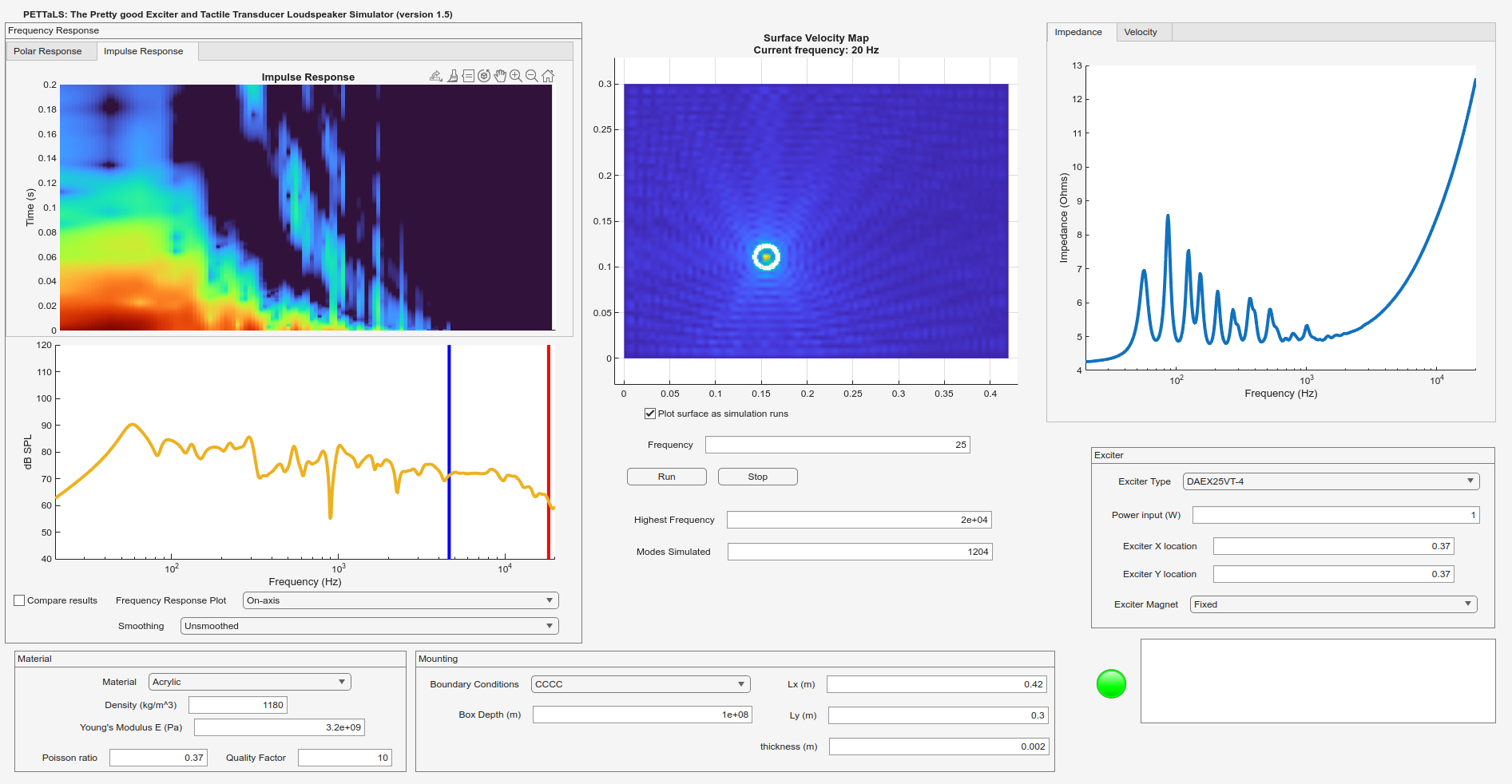Click the Highest Frequency field showing 2e+04
Image resolution: width=1512 pixels, height=784 pixels.
coord(859,520)
